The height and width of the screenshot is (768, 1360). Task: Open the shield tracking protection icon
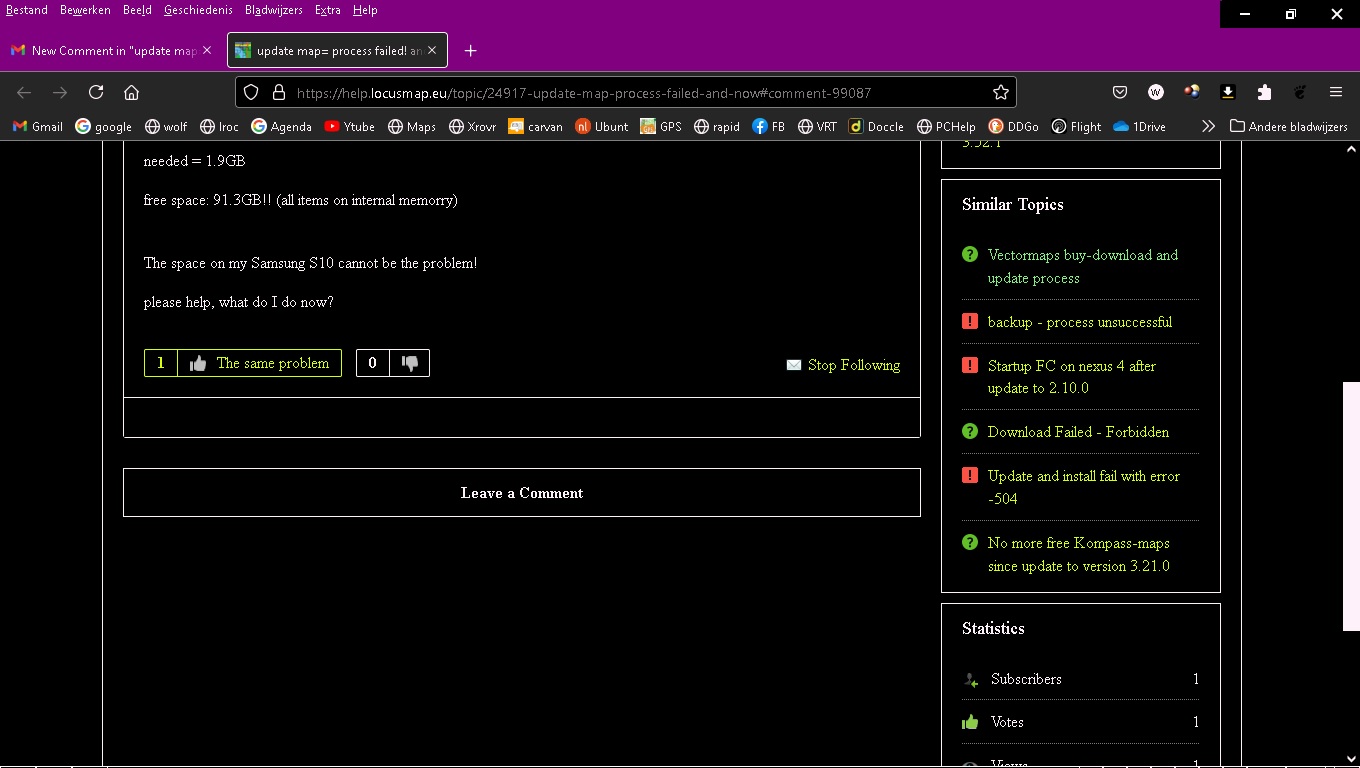tap(252, 92)
